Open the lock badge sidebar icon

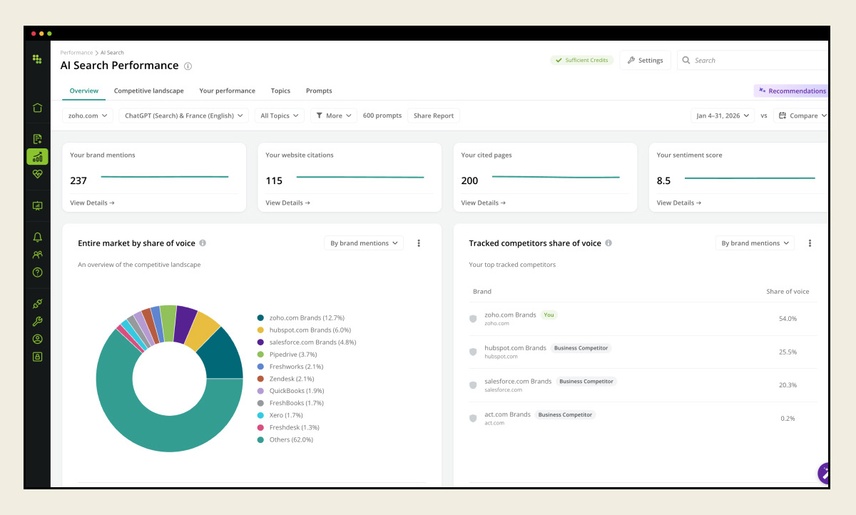[37, 357]
